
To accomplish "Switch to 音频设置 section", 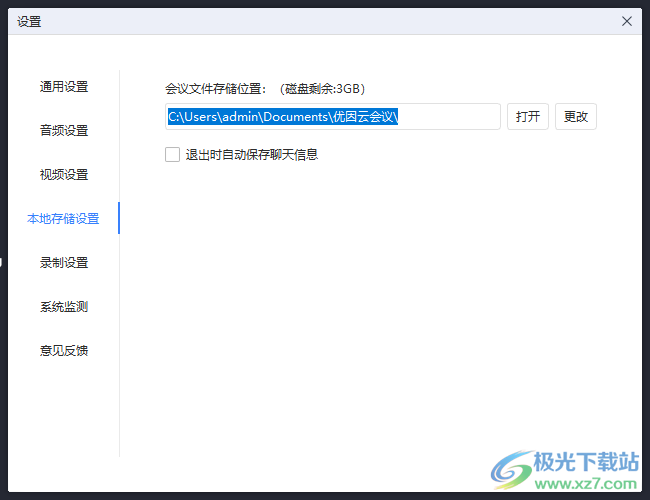I will point(64,131).
